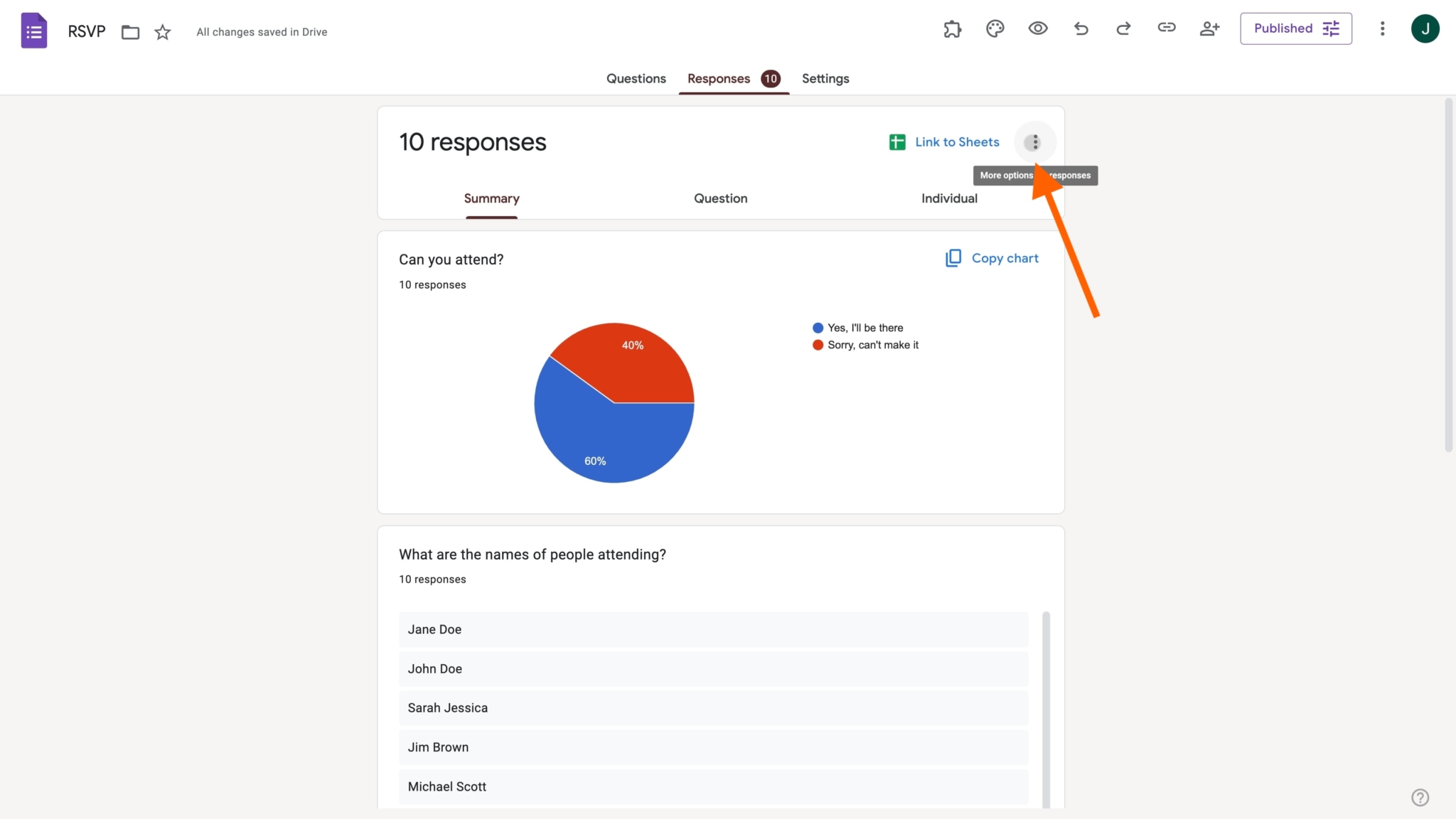Switch to the Individual responses tab
Screen dimensions: 1456x819
pos(948,198)
